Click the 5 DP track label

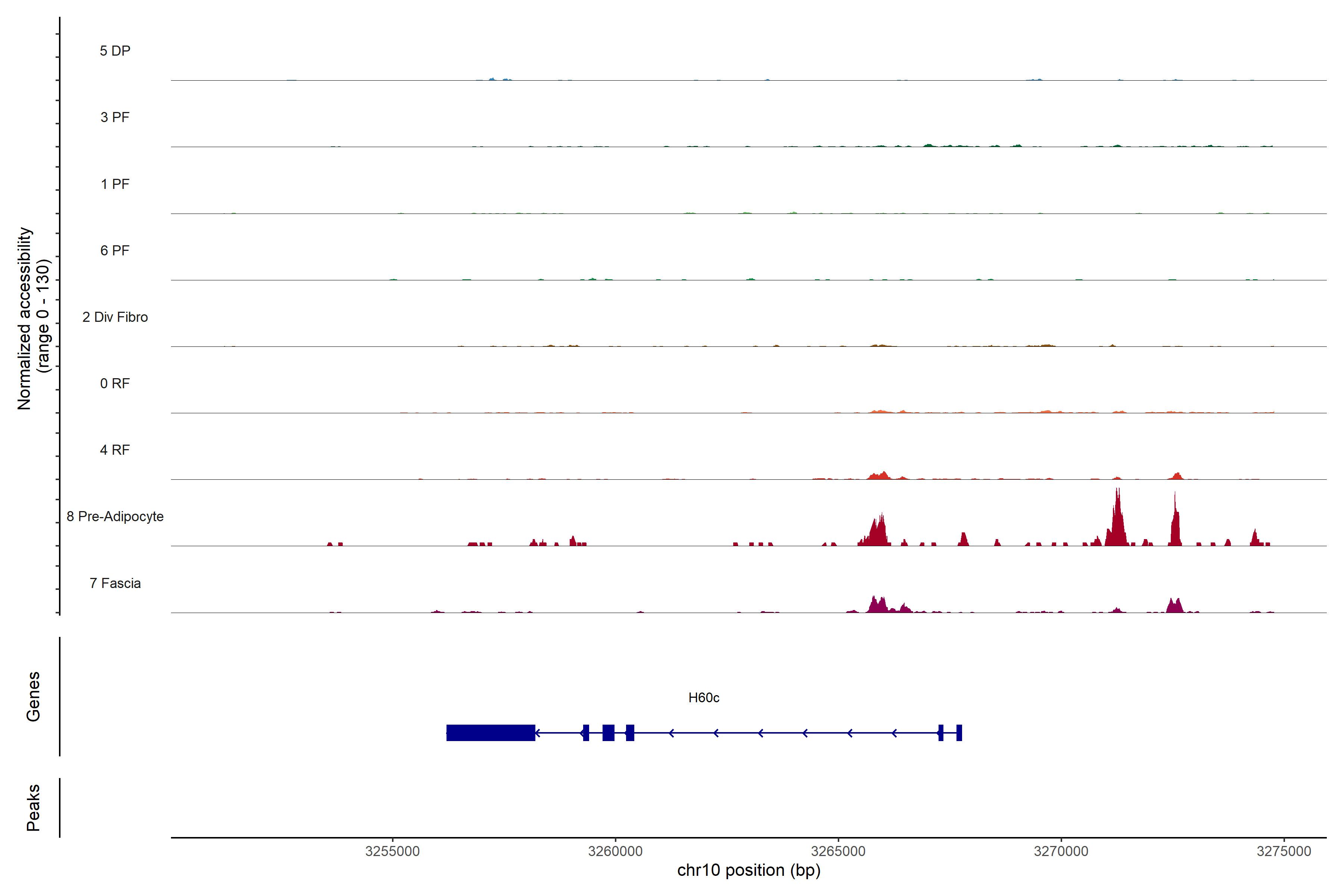[115, 51]
